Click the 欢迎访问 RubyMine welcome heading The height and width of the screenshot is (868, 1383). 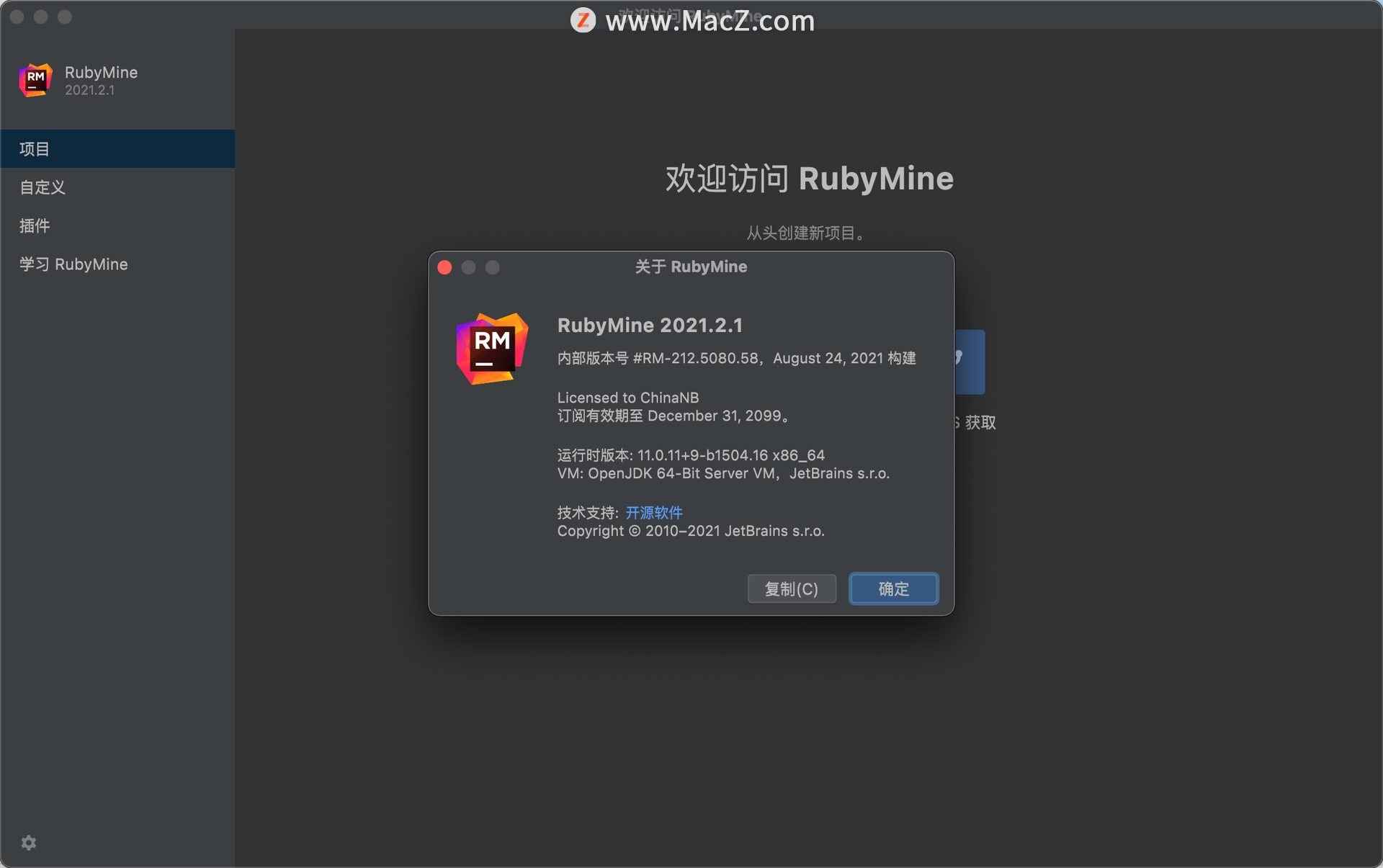click(809, 179)
